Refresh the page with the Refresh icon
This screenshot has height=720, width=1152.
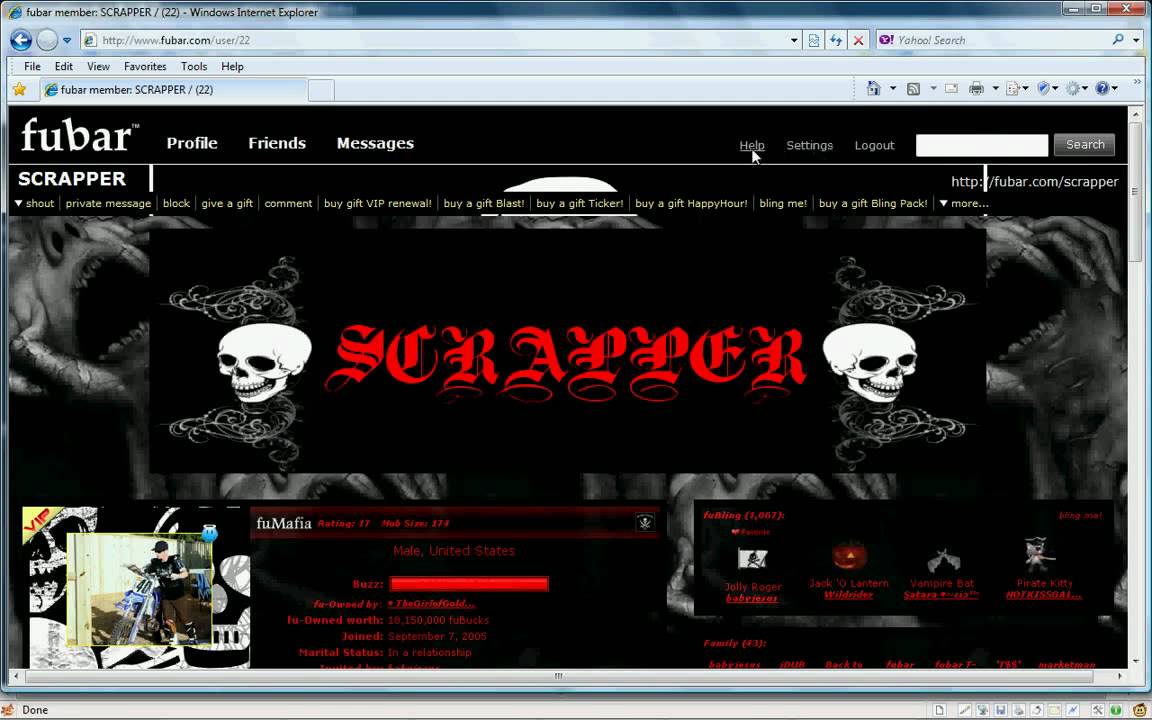tap(836, 40)
